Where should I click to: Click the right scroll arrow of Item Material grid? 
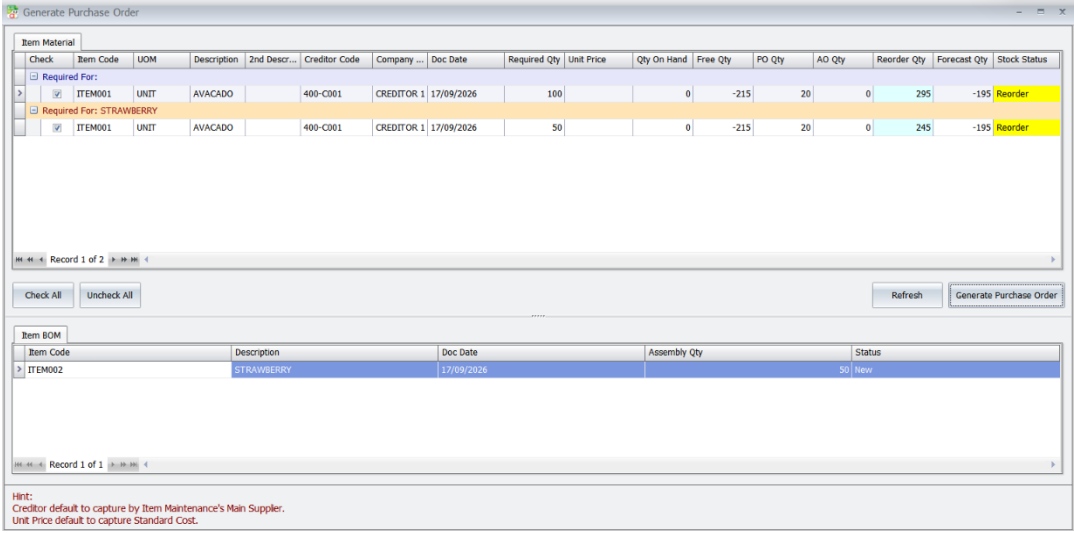pos(1053,260)
